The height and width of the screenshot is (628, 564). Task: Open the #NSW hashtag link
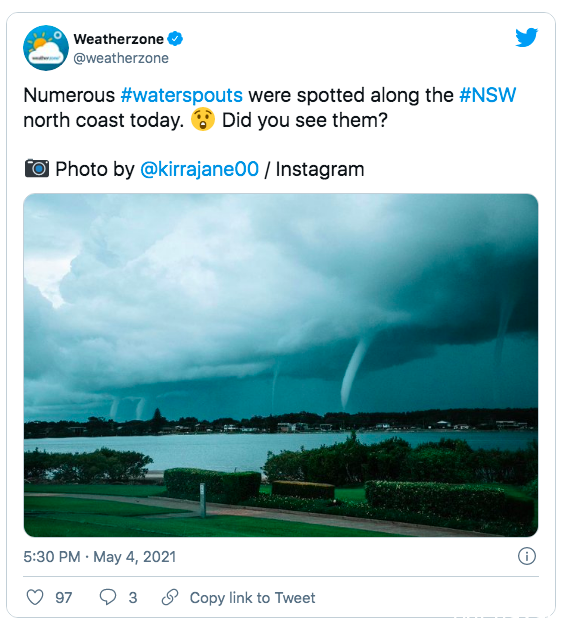[x=487, y=95]
